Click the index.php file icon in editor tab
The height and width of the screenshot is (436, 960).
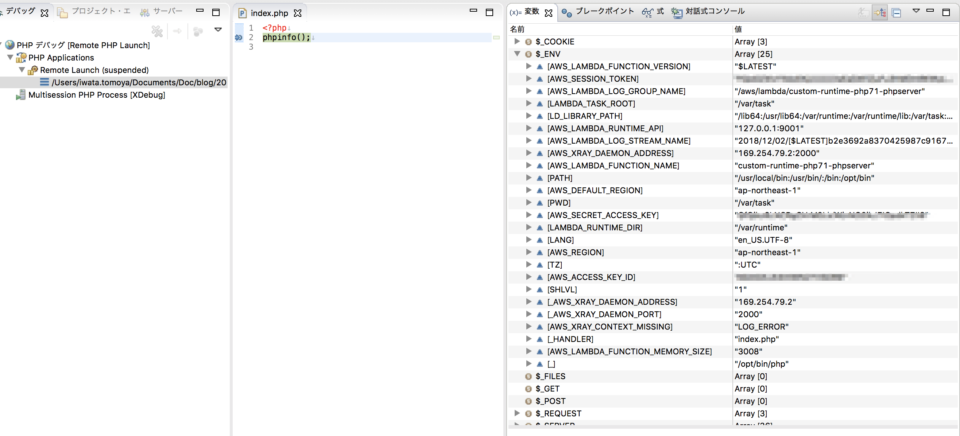243,12
